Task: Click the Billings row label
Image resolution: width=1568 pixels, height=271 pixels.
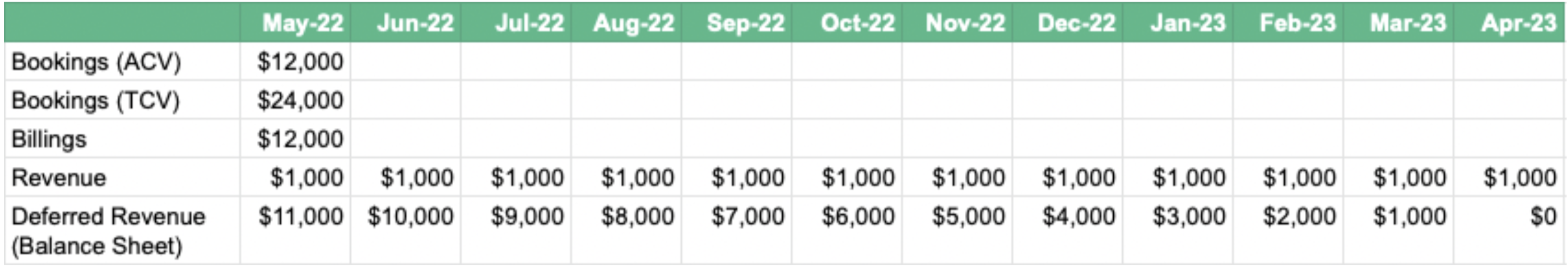Action: [x=49, y=139]
